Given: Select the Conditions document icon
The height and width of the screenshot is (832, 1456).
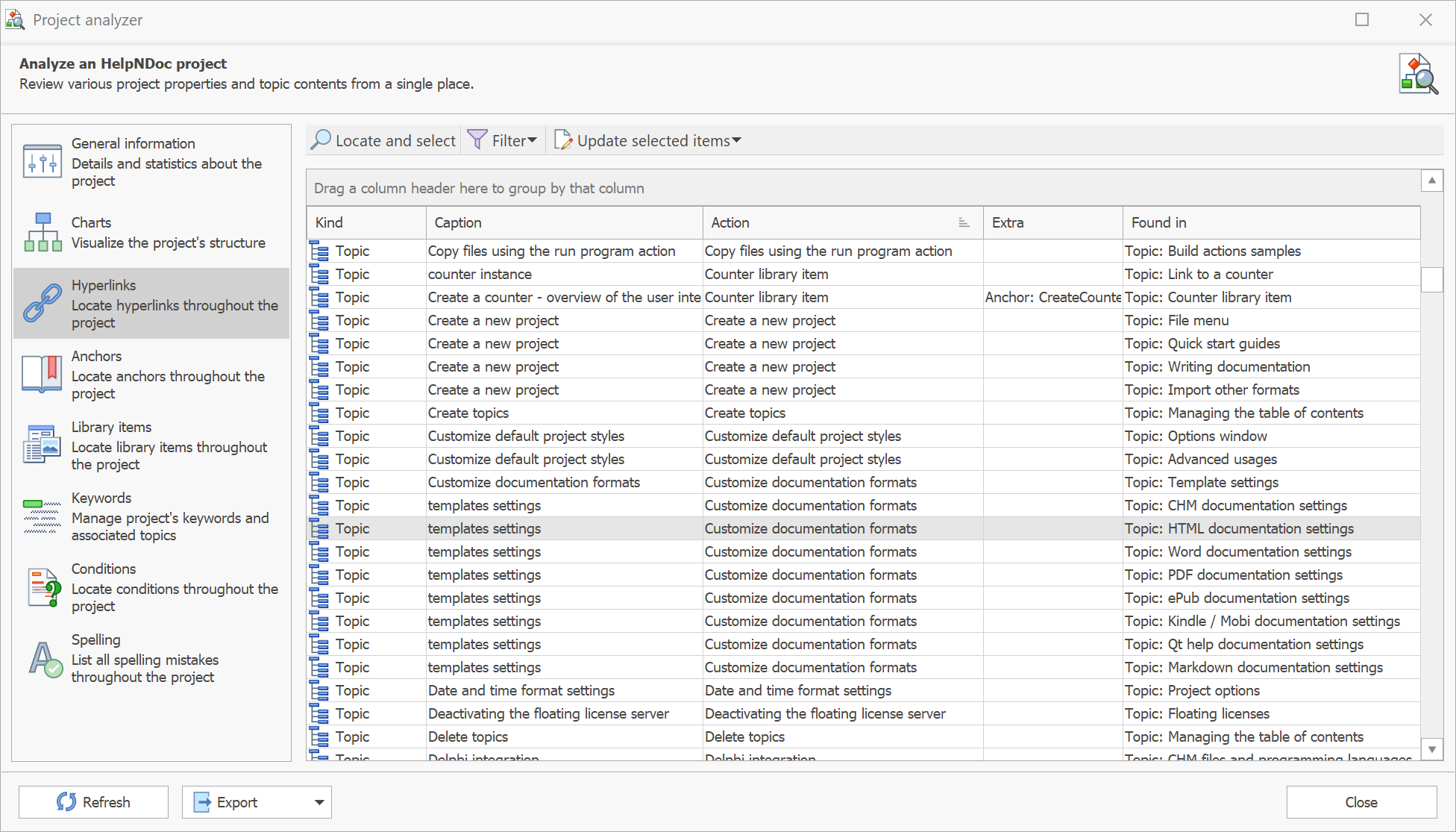Looking at the screenshot, I should point(44,587).
